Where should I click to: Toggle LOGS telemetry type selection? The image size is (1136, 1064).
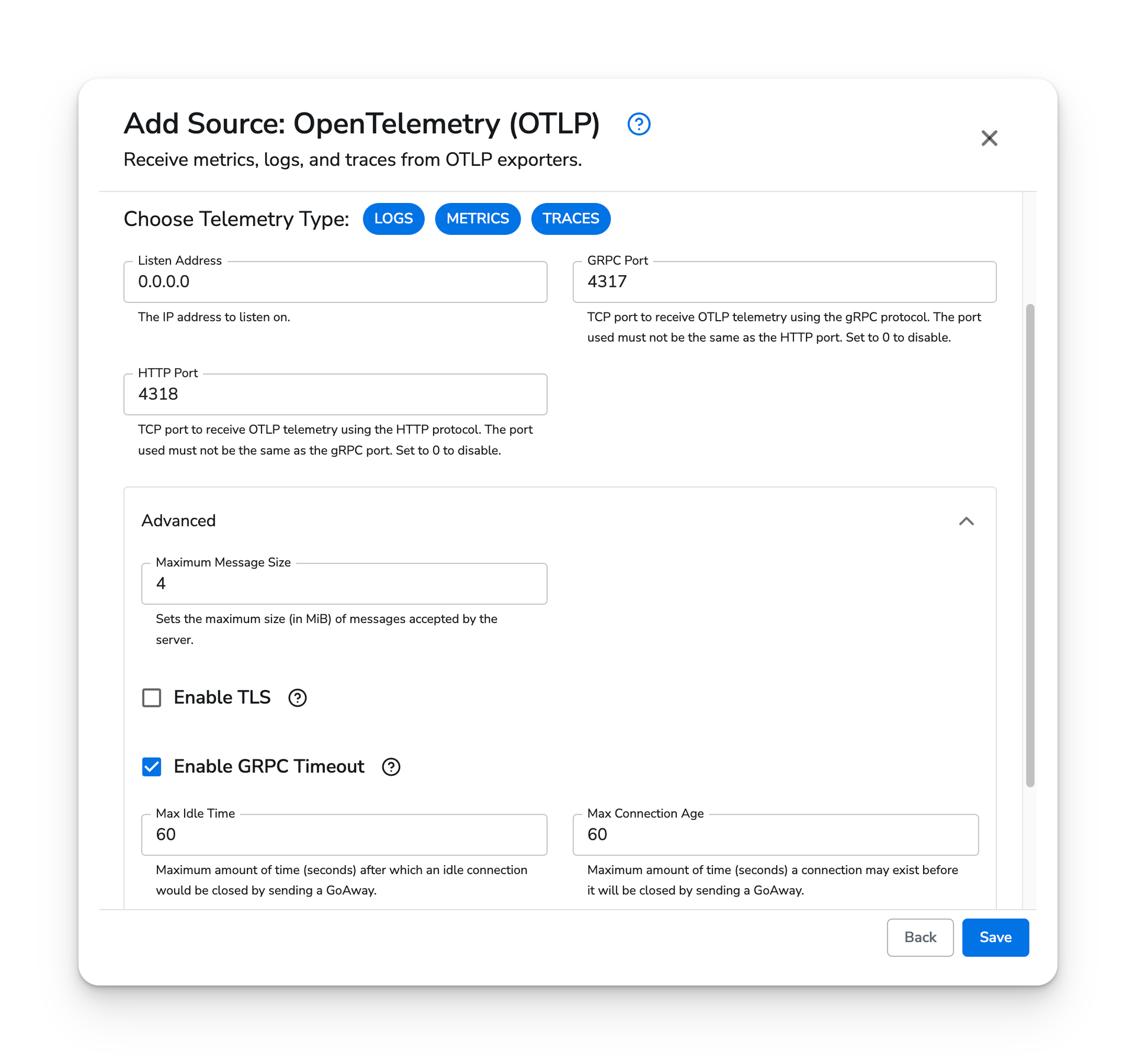click(394, 219)
